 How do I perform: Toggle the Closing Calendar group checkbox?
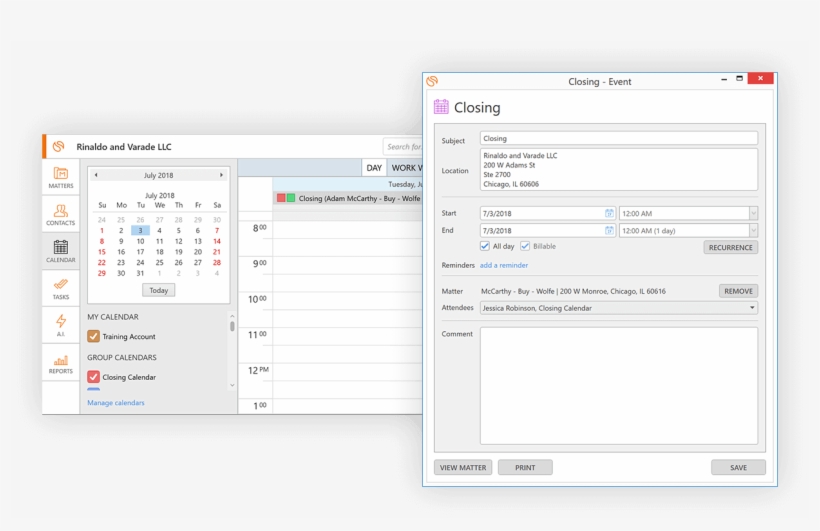click(94, 377)
